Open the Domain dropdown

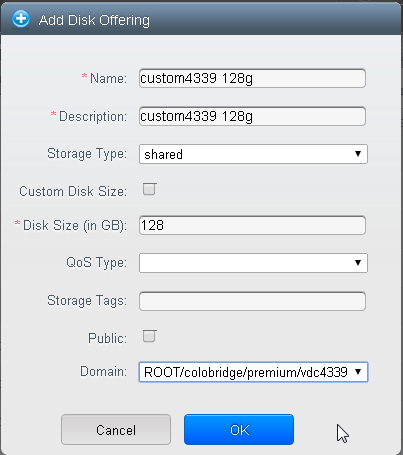253,372
